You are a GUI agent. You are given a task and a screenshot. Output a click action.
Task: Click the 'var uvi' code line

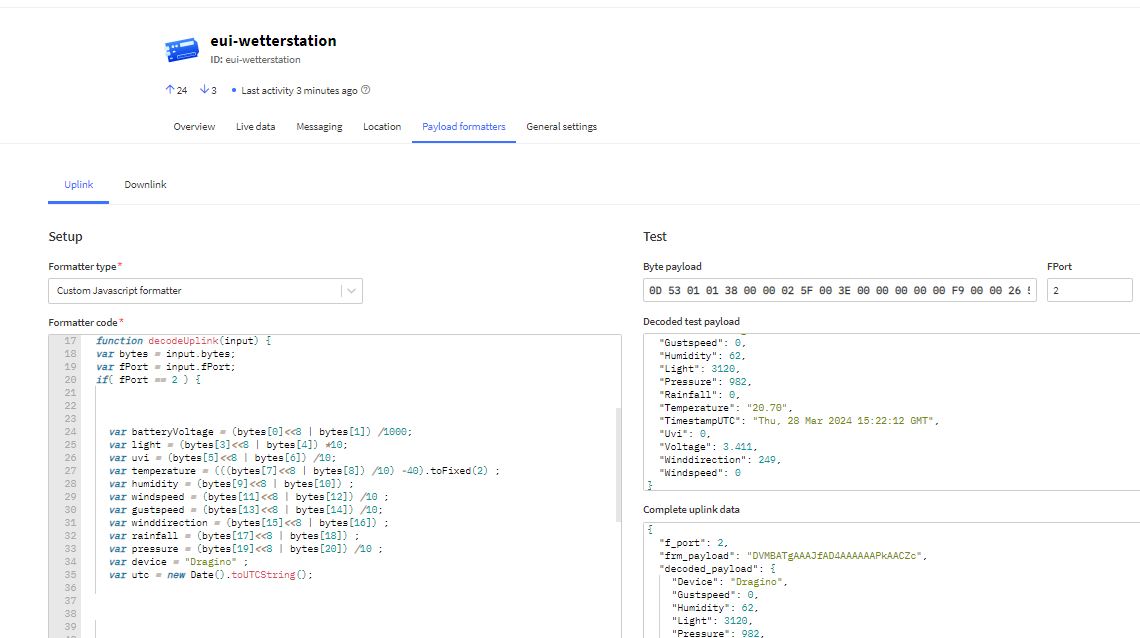[x=222, y=458]
